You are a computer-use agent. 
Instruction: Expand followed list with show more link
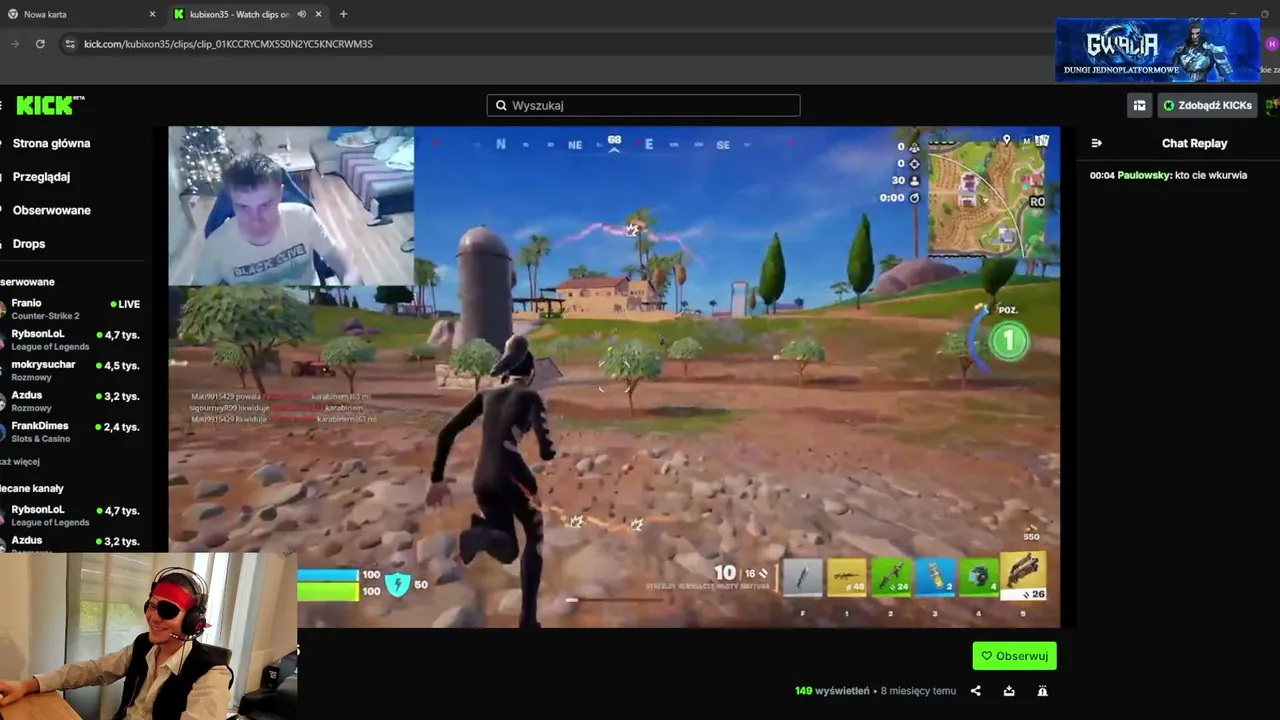[x=20, y=462]
